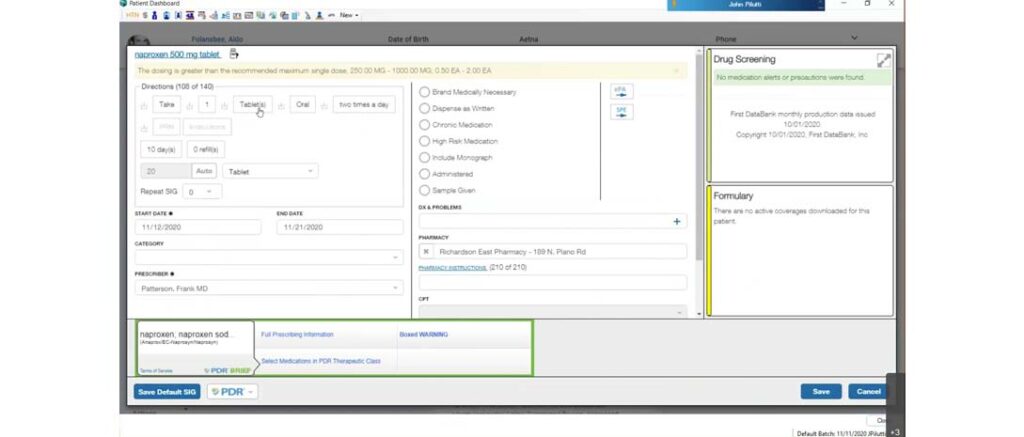This screenshot has width=1024, height=437.
Task: Click the document icon beside naproxen 500 mg tablet
Action: 233,54
